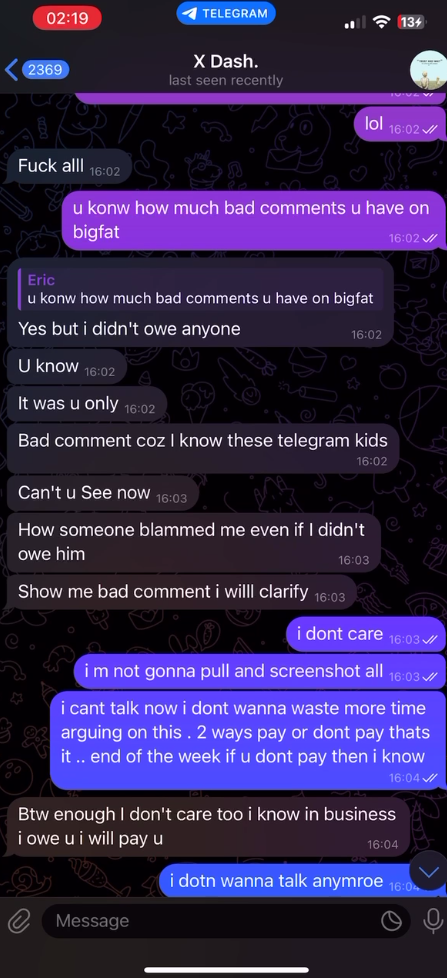Open chat info via X Dash. title

click(x=226, y=62)
